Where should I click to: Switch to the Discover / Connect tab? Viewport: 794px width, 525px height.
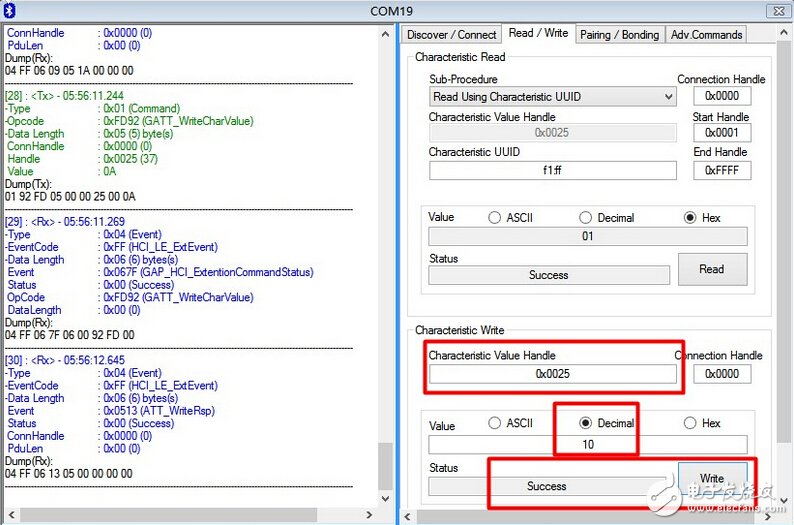(x=450, y=34)
